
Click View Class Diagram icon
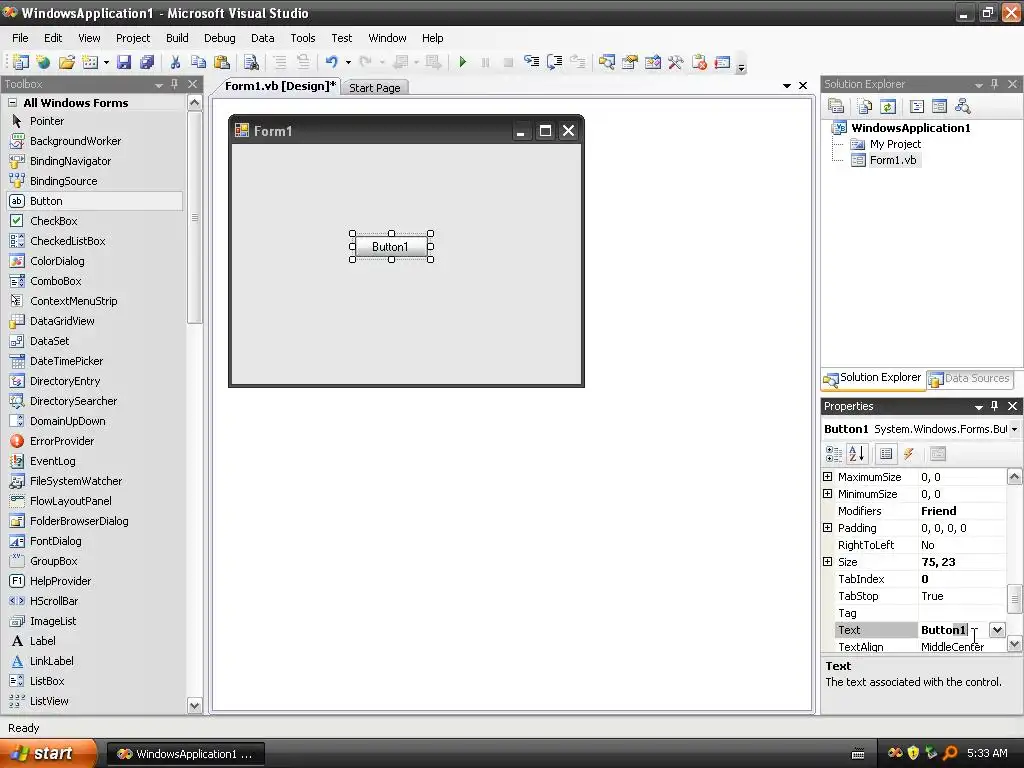tap(963, 106)
